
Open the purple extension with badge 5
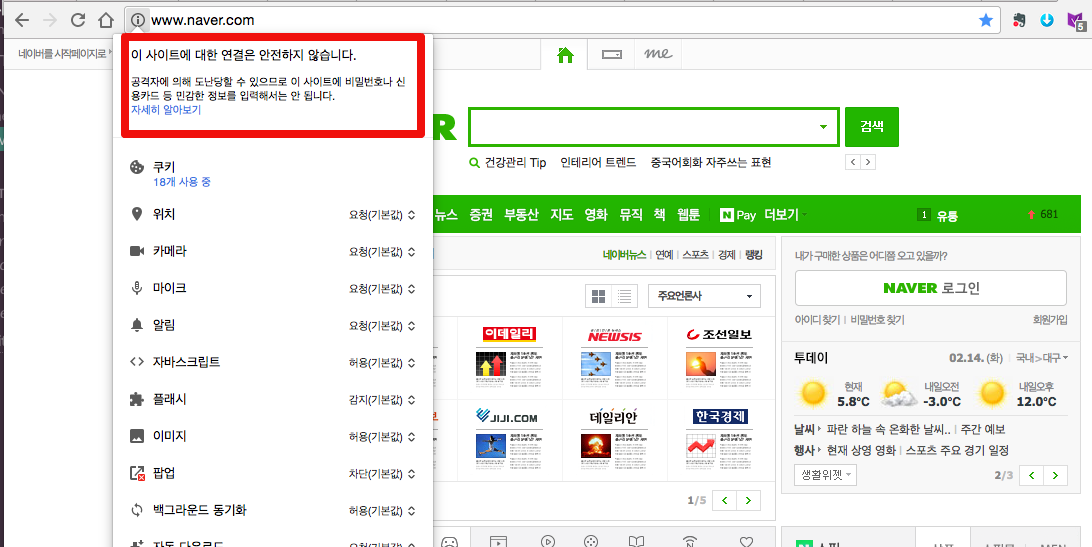pyautogui.click(x=1076, y=21)
